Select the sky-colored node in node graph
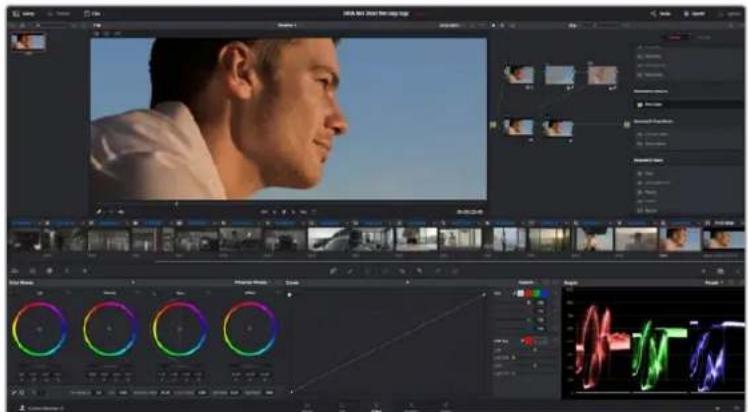This screenshot has height=412, width=748. pos(560,75)
